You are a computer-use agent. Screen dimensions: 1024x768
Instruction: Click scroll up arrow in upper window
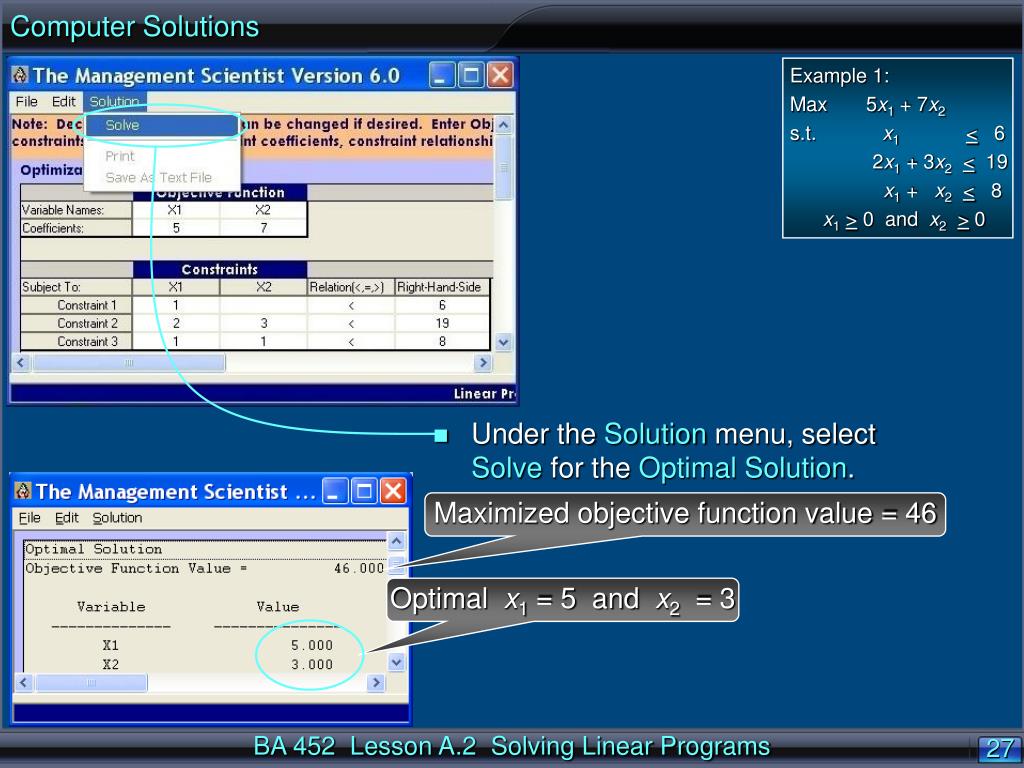pyautogui.click(x=503, y=125)
